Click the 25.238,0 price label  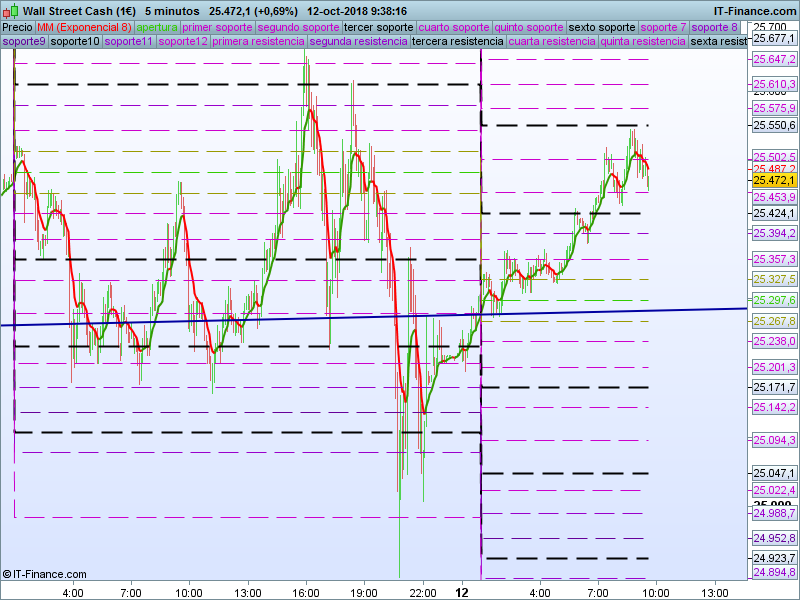click(774, 341)
